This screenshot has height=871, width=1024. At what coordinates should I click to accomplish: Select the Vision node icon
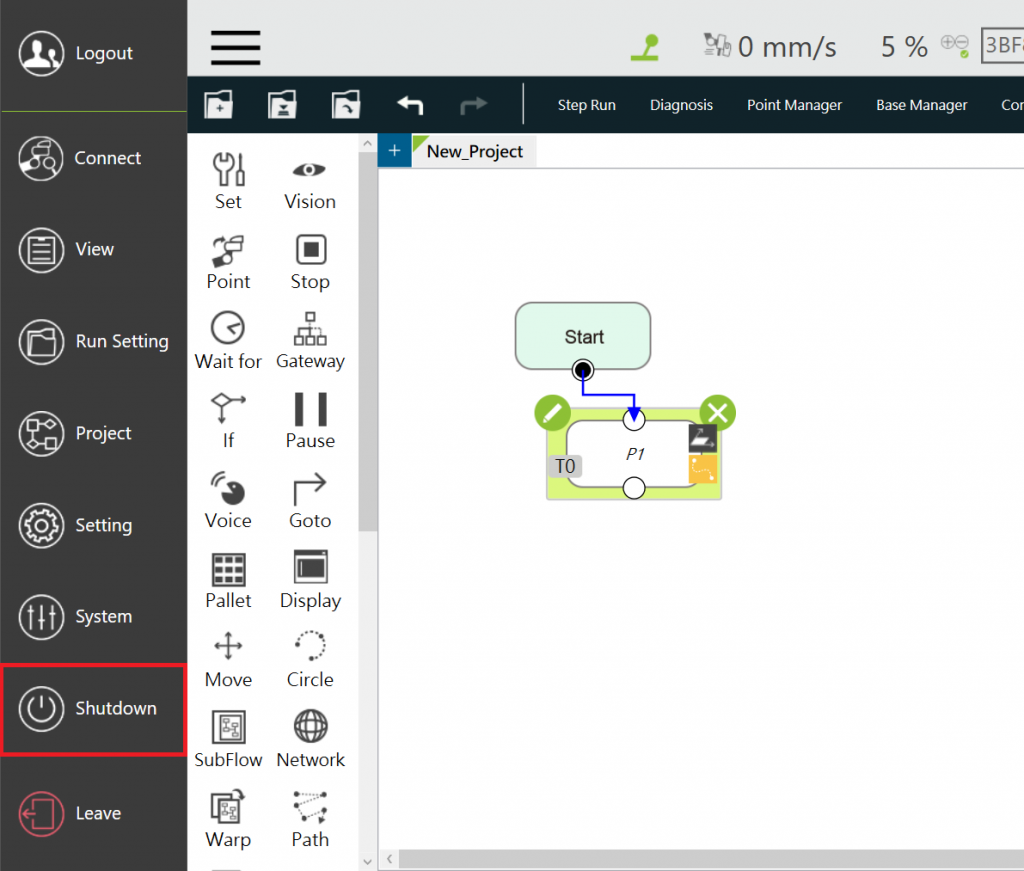(x=310, y=170)
